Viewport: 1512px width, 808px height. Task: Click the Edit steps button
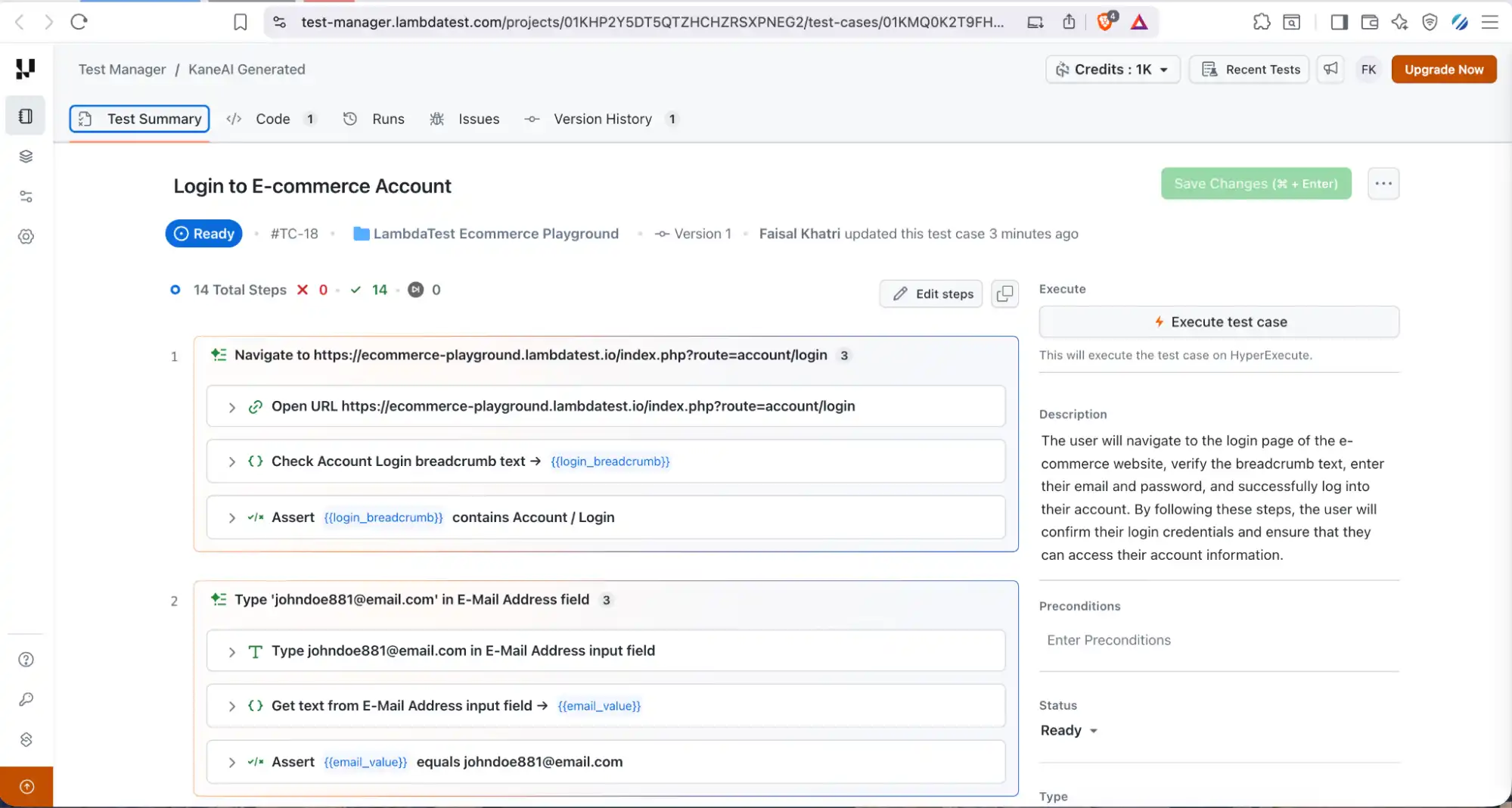pyautogui.click(x=932, y=294)
